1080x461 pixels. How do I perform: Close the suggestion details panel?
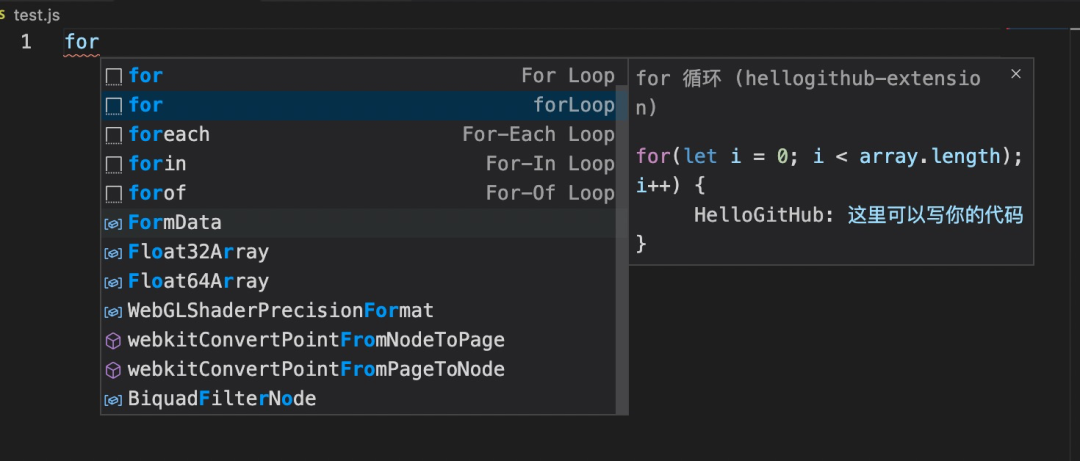[x=1016, y=74]
